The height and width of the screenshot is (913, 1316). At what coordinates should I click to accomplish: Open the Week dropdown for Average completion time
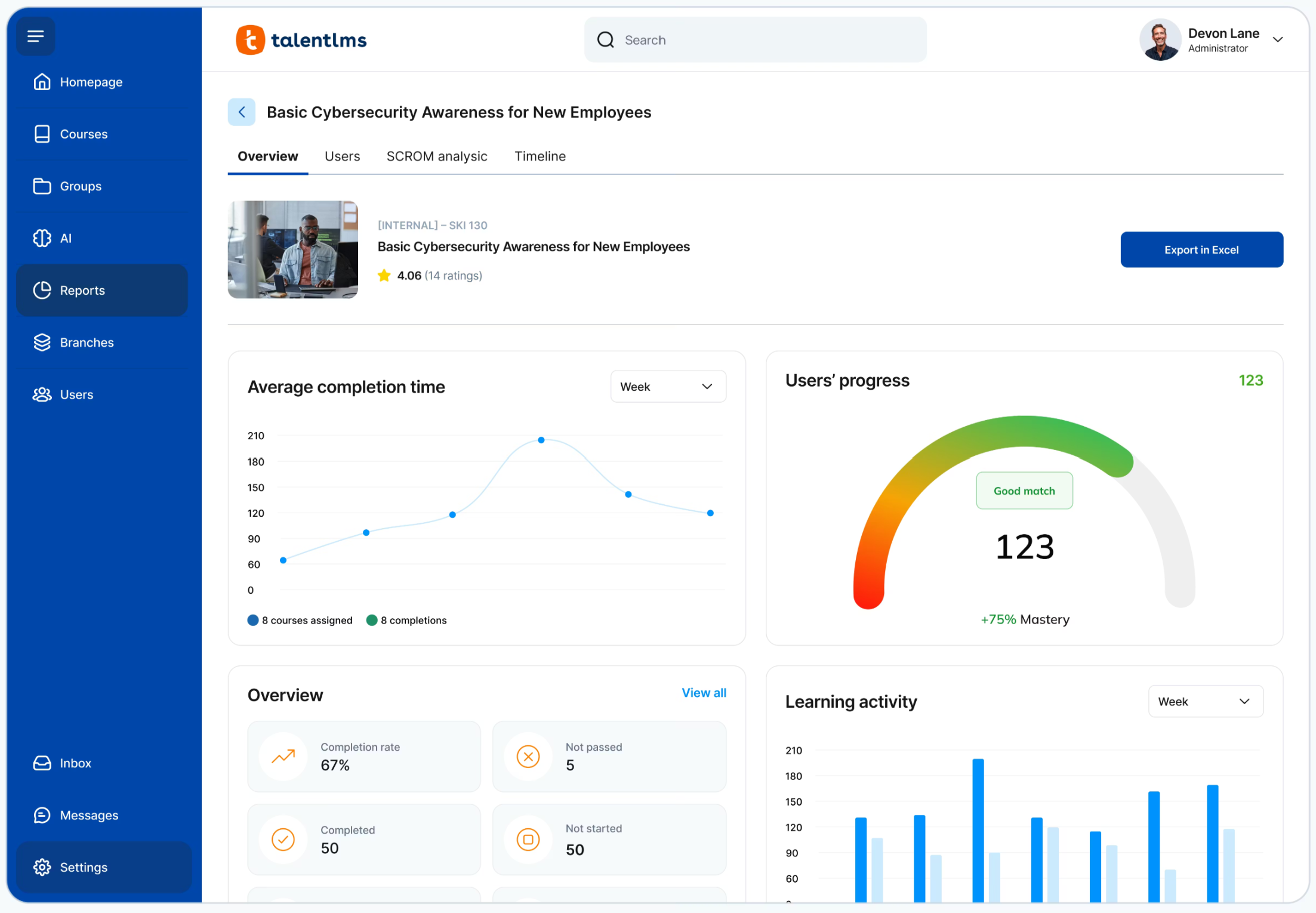click(x=668, y=386)
